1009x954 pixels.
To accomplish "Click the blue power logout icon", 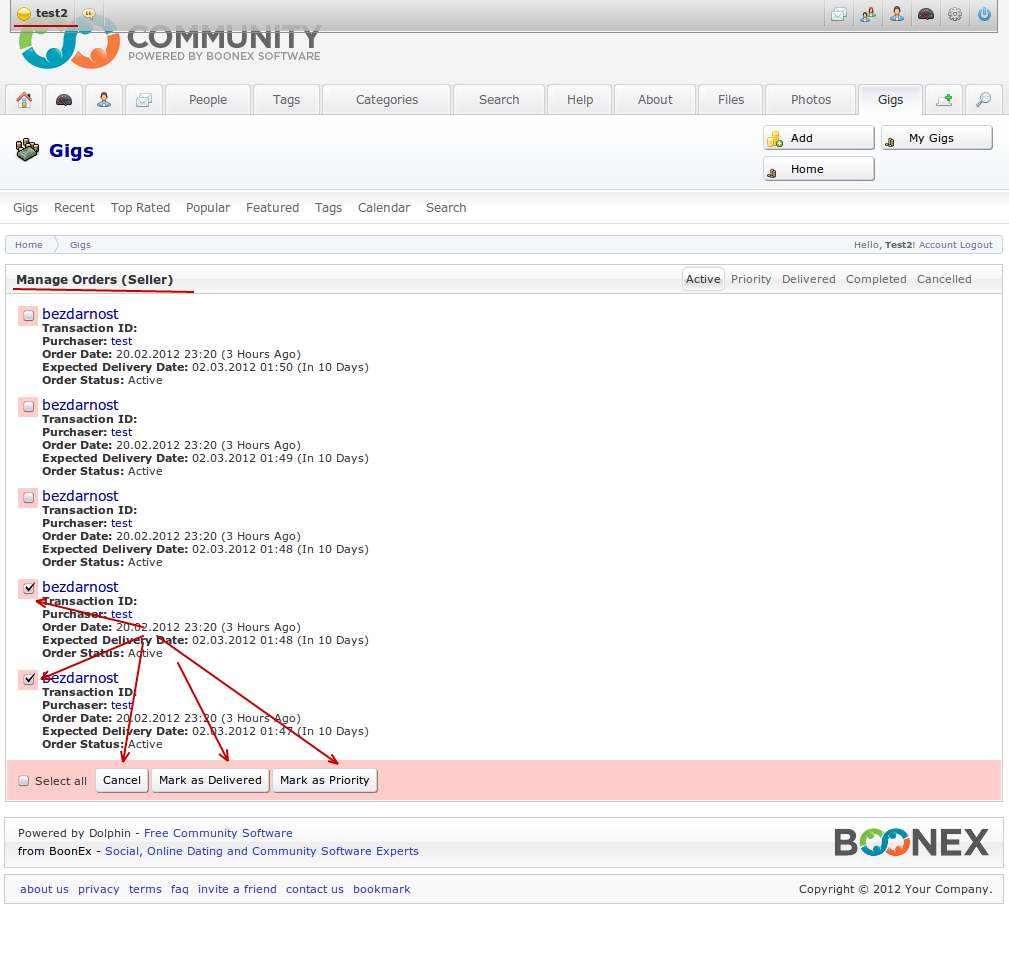I will (x=985, y=14).
